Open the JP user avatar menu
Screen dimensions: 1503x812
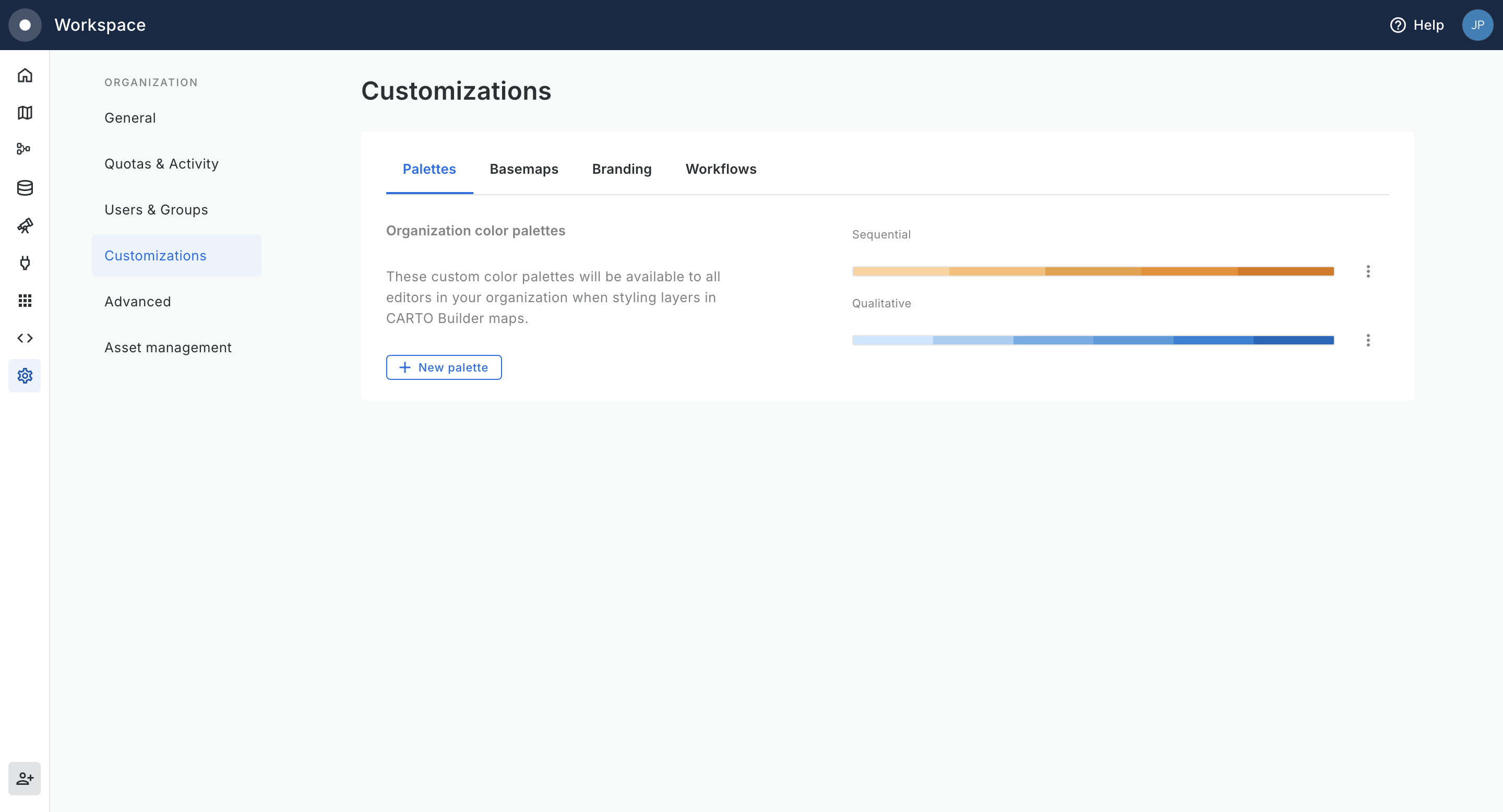pos(1477,25)
